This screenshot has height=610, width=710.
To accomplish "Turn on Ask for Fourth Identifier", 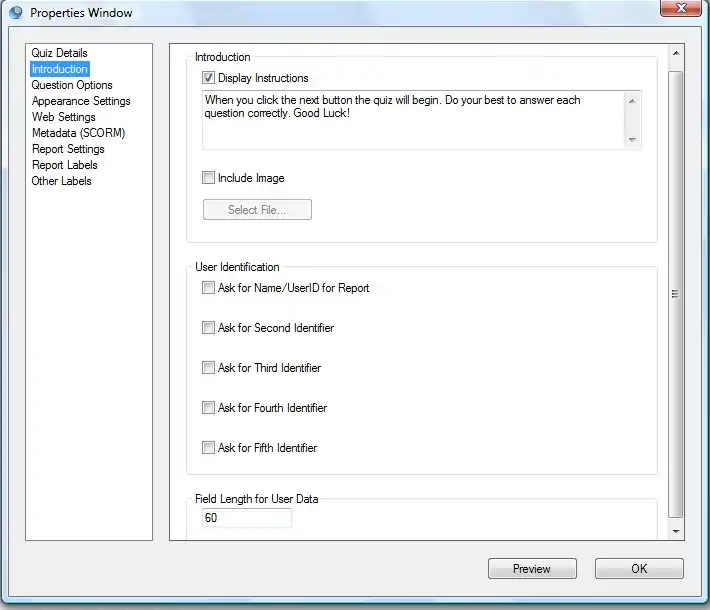I will point(209,408).
